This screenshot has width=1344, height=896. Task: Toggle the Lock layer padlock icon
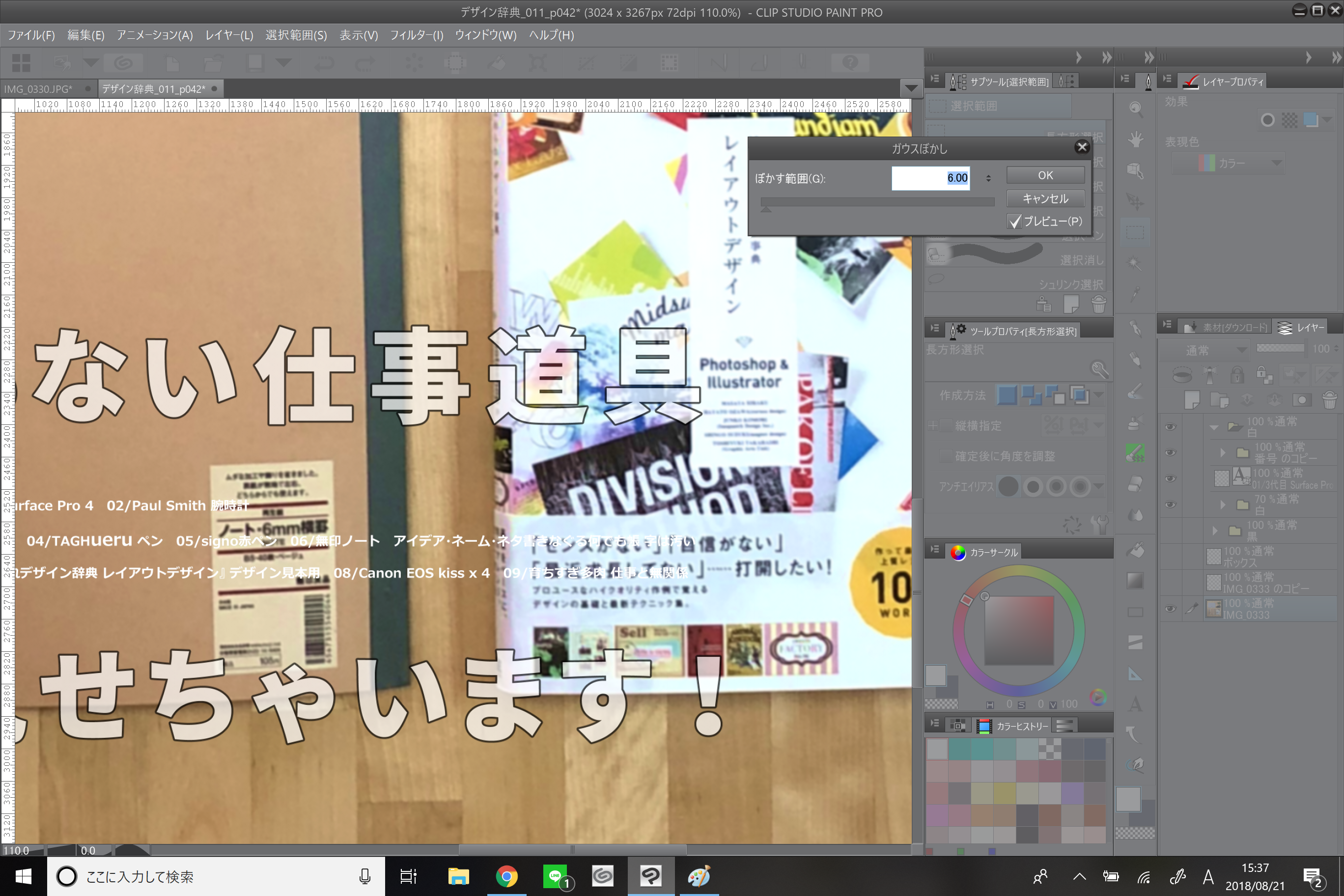point(1237,375)
